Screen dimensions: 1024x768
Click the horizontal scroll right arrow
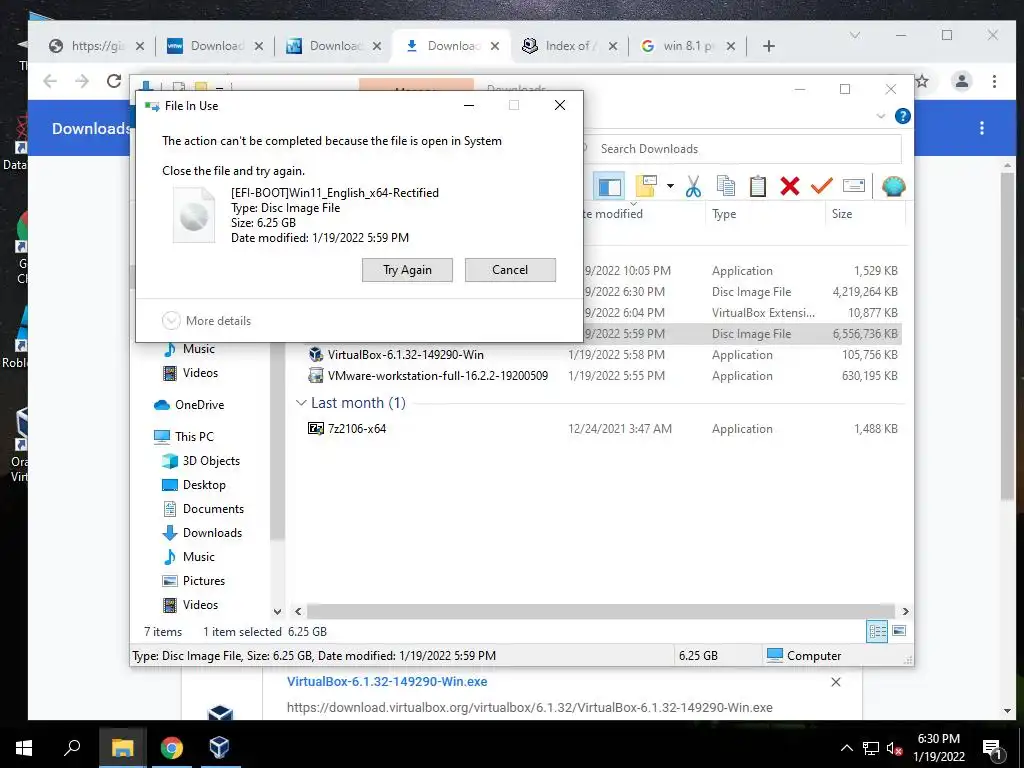pos(905,611)
